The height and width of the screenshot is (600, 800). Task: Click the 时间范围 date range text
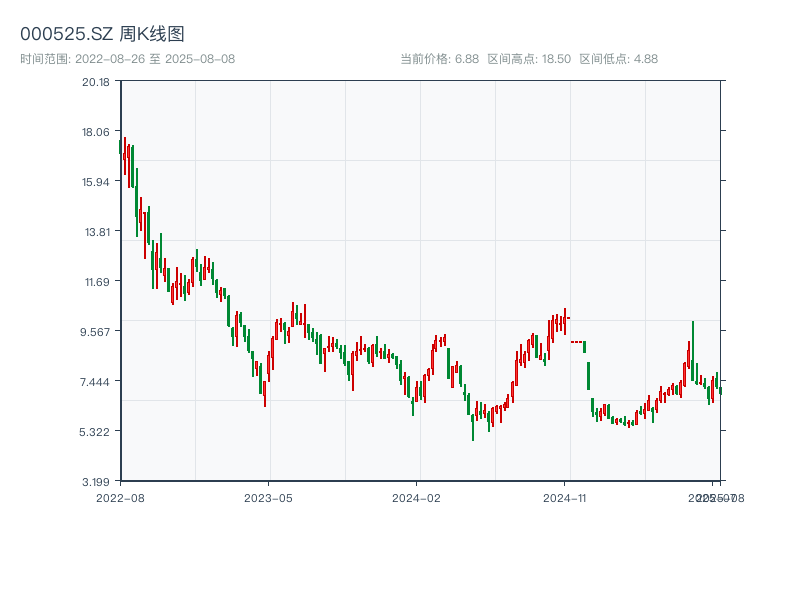pyautogui.click(x=127, y=59)
